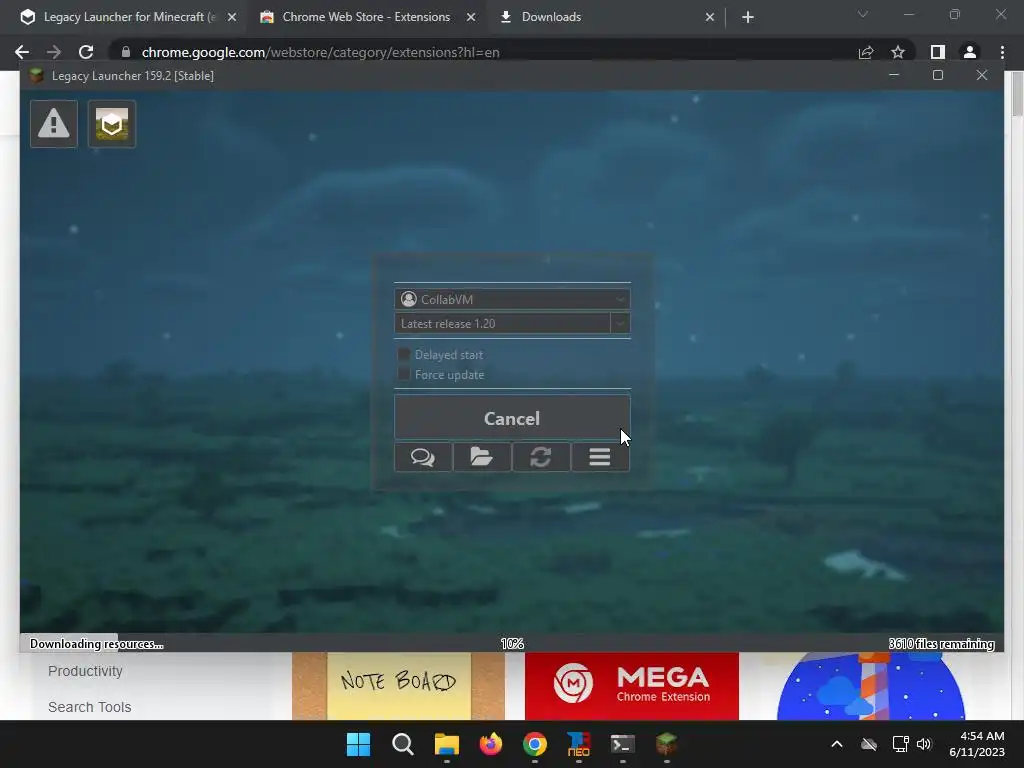Open the Windows Start menu
This screenshot has width=1024, height=768.
[x=358, y=744]
